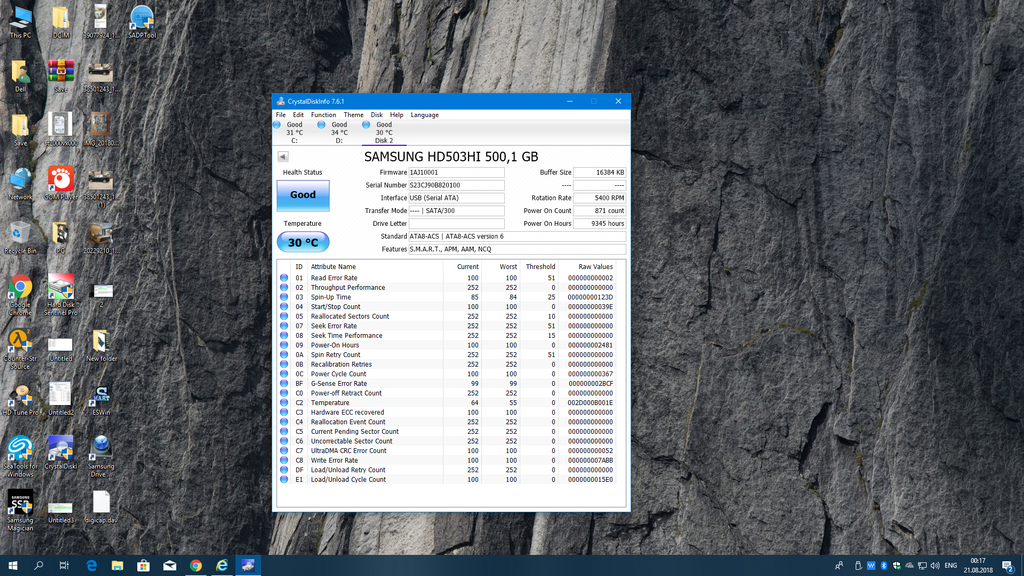1024x576 pixels.
Task: Open Hard Disk Sentinel Pro shortcut
Action: [x=60, y=291]
